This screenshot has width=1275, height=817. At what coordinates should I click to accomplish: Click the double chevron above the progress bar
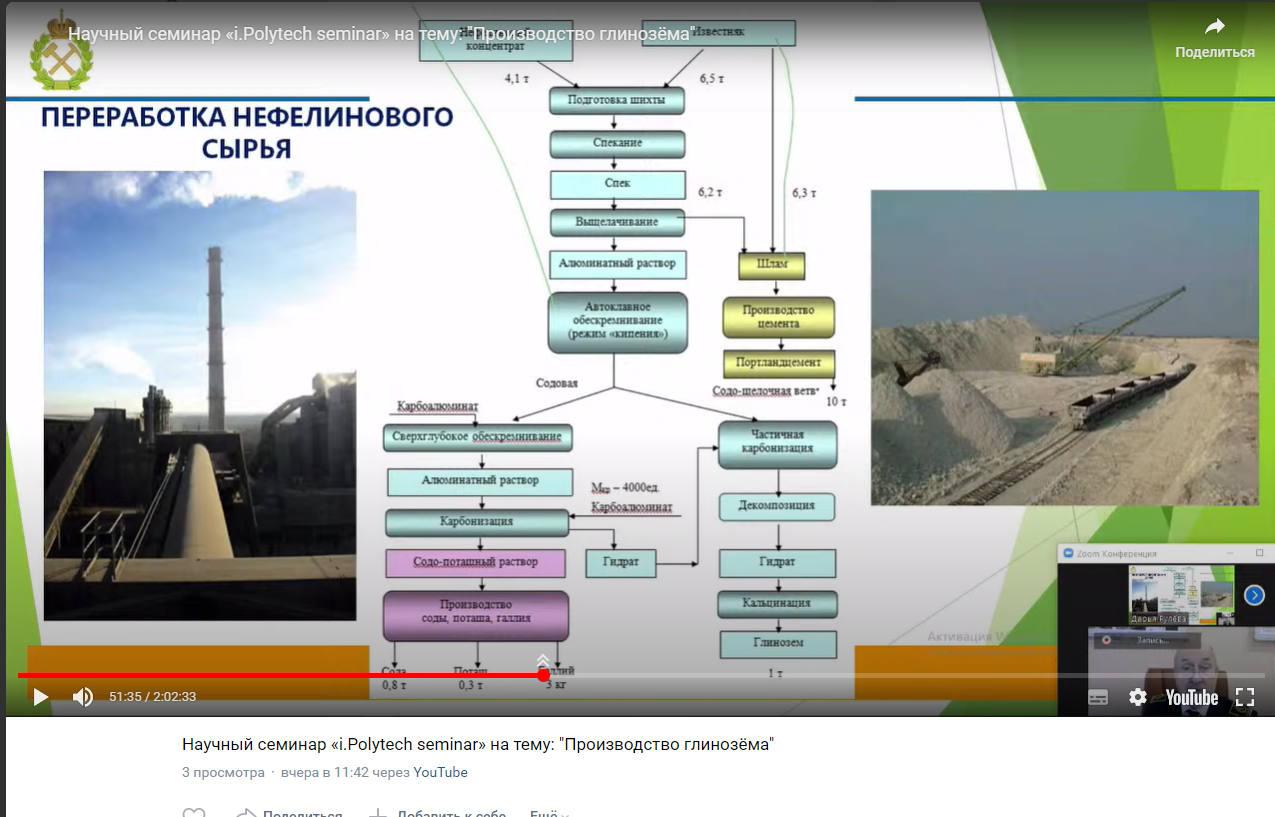(x=542, y=660)
